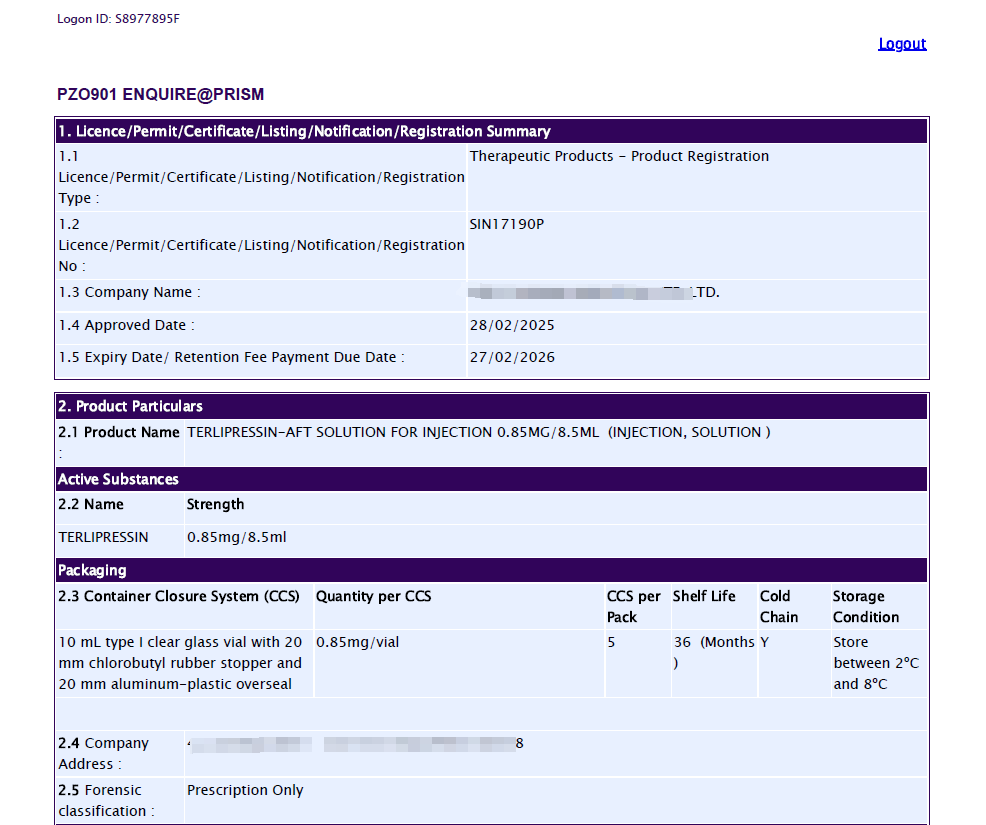Select the 2. Product Particulars header

click(x=131, y=407)
